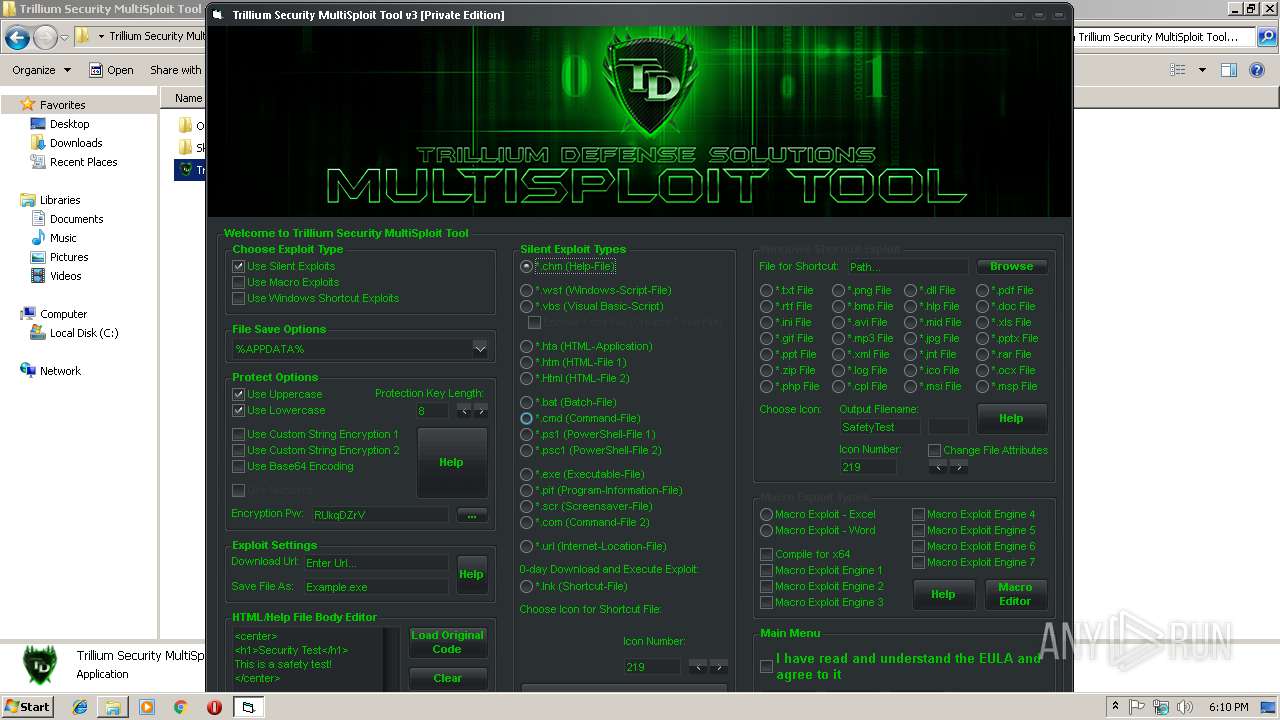Click the Explorer change view icon

[x=1178, y=70]
